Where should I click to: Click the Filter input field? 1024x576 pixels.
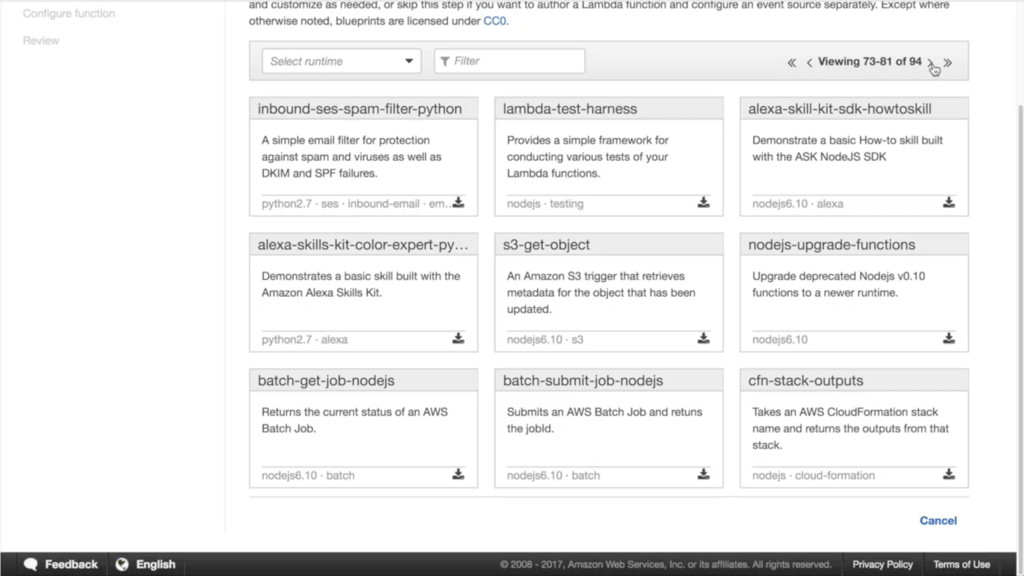point(509,61)
